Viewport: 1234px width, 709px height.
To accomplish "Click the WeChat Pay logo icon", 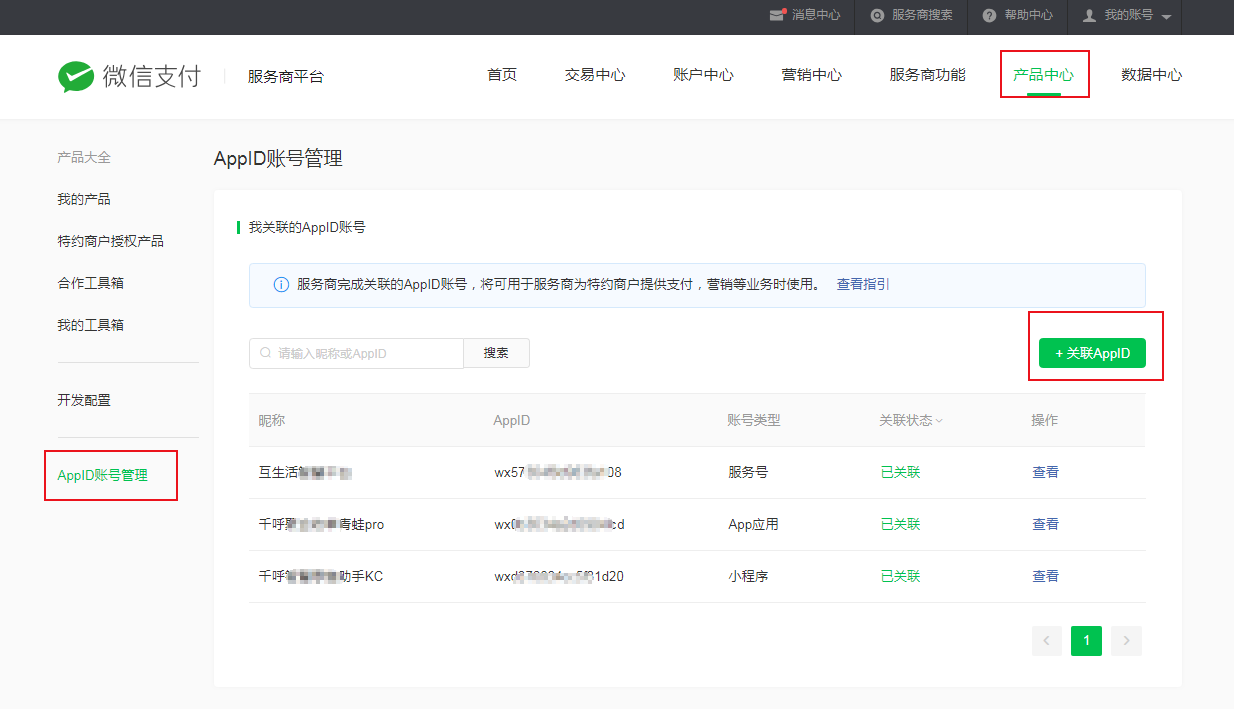I will tap(76, 76).
